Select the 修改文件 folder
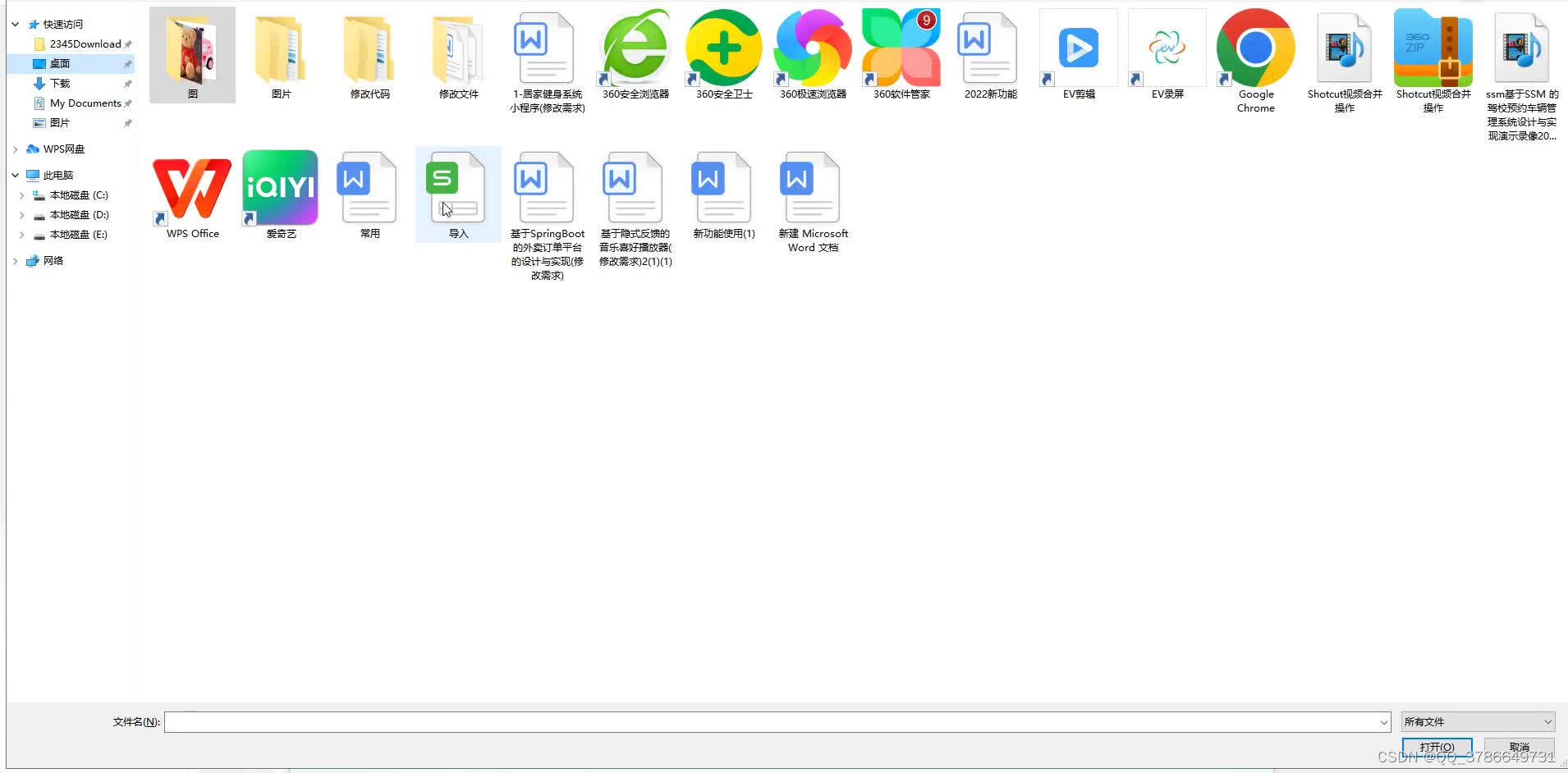 [458, 55]
